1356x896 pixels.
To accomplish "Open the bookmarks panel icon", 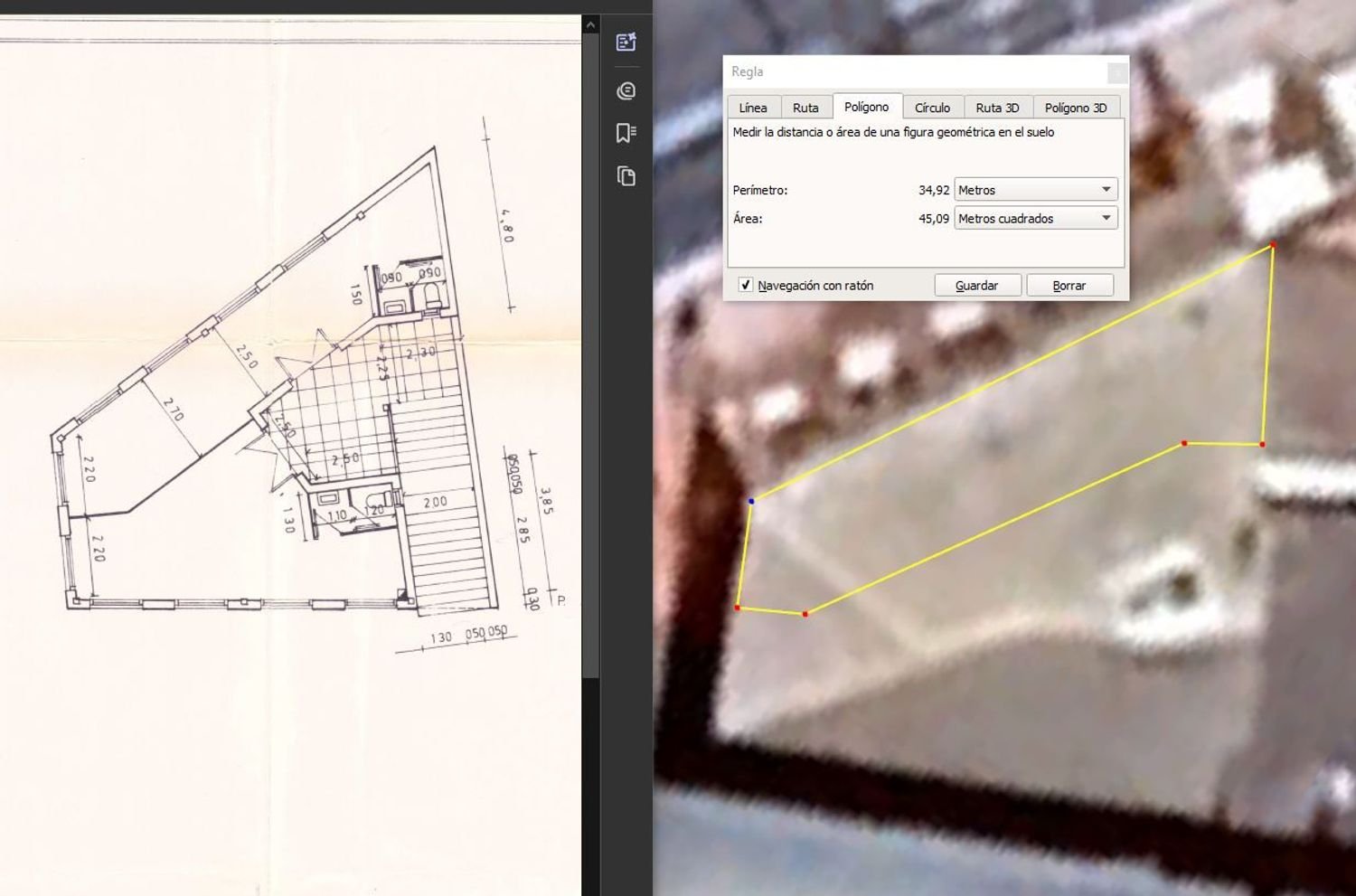I will click(626, 133).
